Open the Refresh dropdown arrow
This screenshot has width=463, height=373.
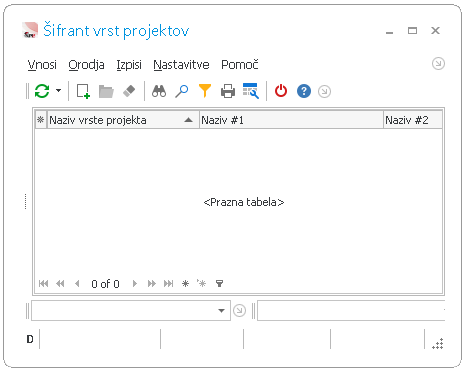coord(59,91)
